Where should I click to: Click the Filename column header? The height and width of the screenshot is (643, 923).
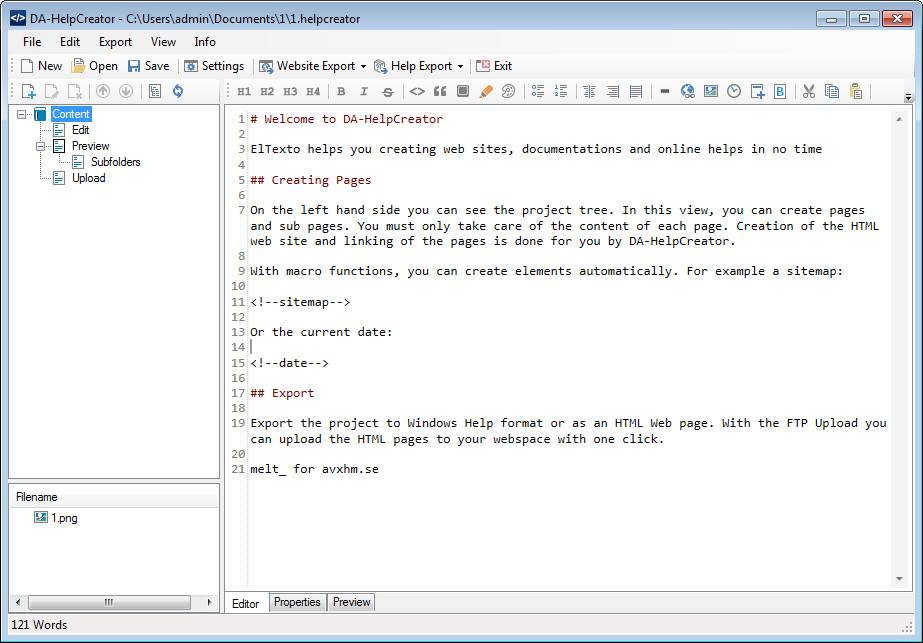114,497
